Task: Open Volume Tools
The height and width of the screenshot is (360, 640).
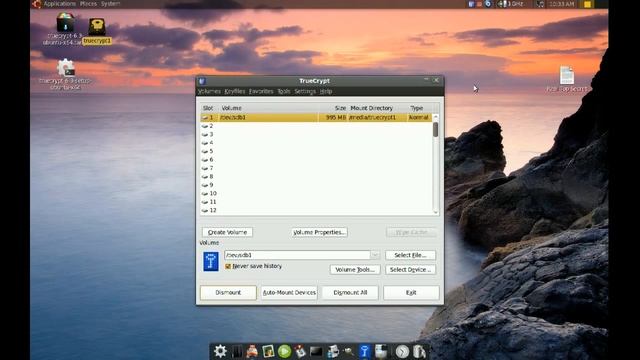Action: click(x=355, y=270)
